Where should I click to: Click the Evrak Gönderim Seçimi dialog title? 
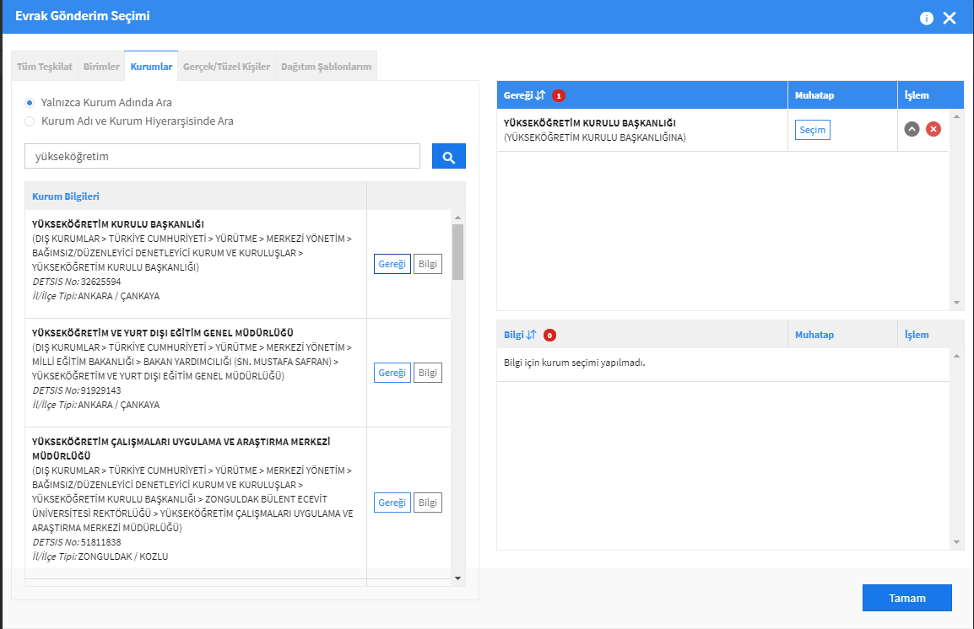[x=83, y=16]
